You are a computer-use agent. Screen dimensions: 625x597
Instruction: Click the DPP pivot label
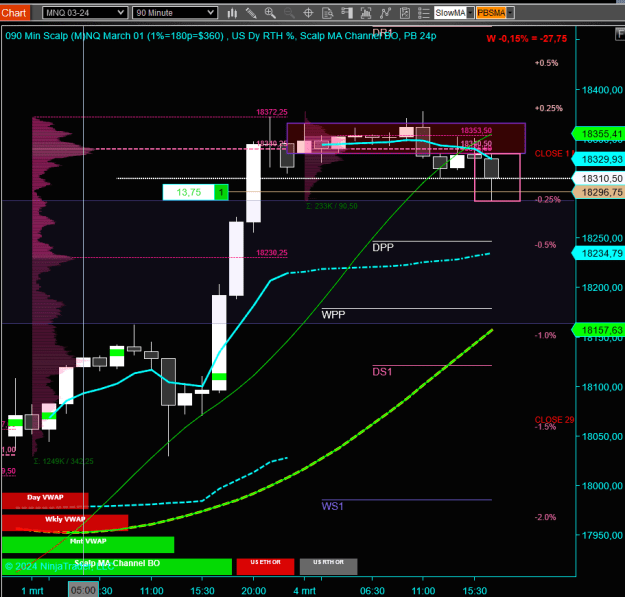click(x=383, y=247)
